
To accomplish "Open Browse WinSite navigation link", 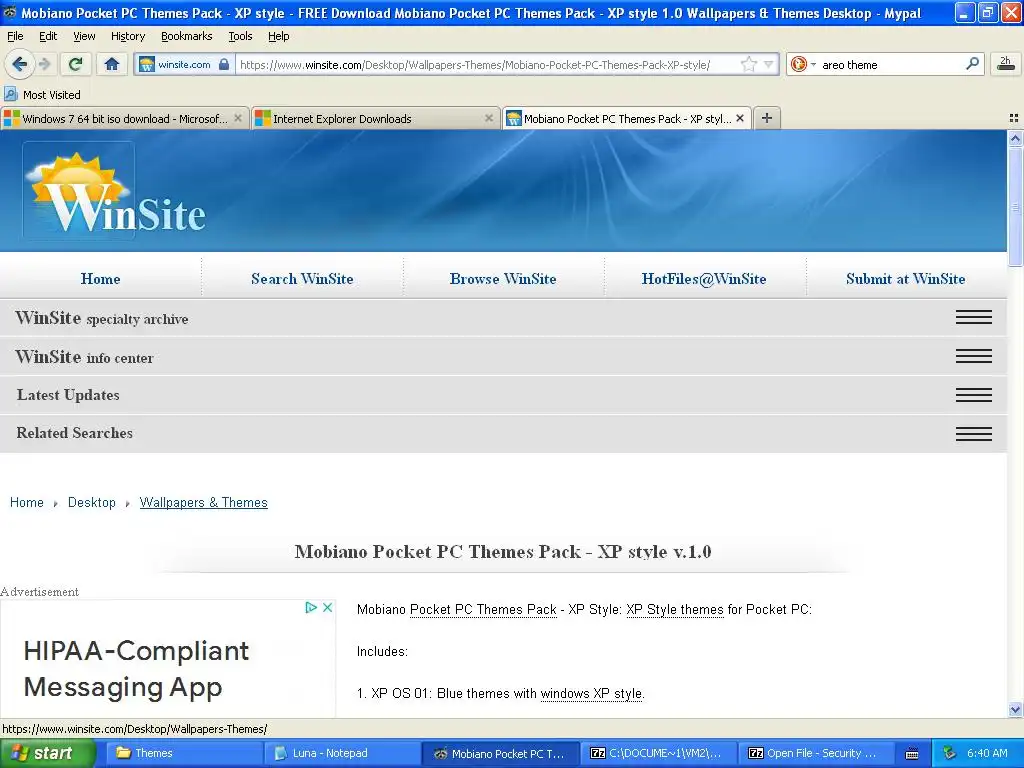I will point(503,279).
